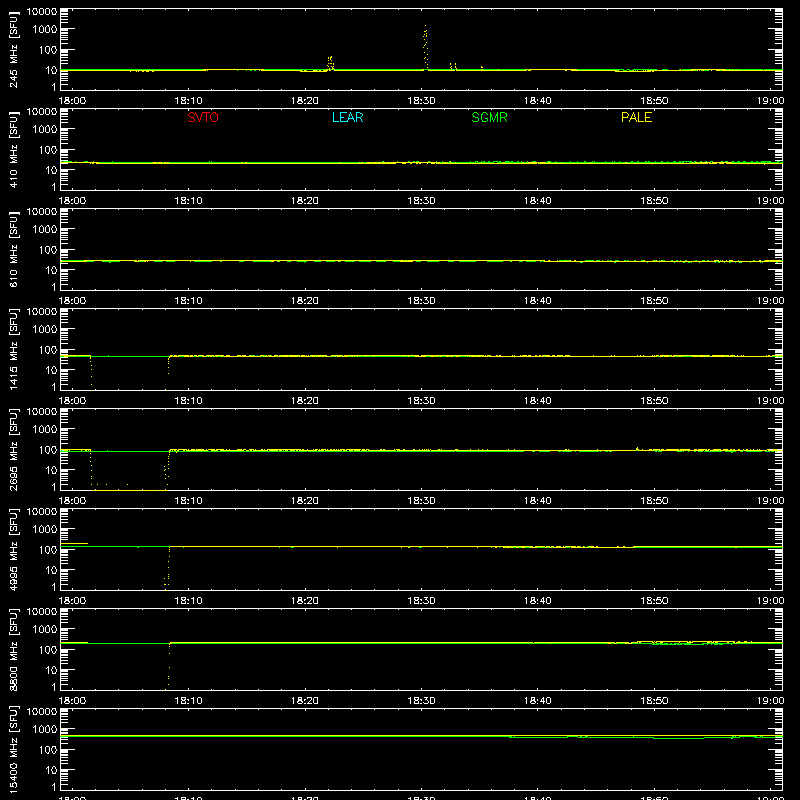Click the red SVTO legend label
This screenshot has width=800, height=800.
click(203, 117)
